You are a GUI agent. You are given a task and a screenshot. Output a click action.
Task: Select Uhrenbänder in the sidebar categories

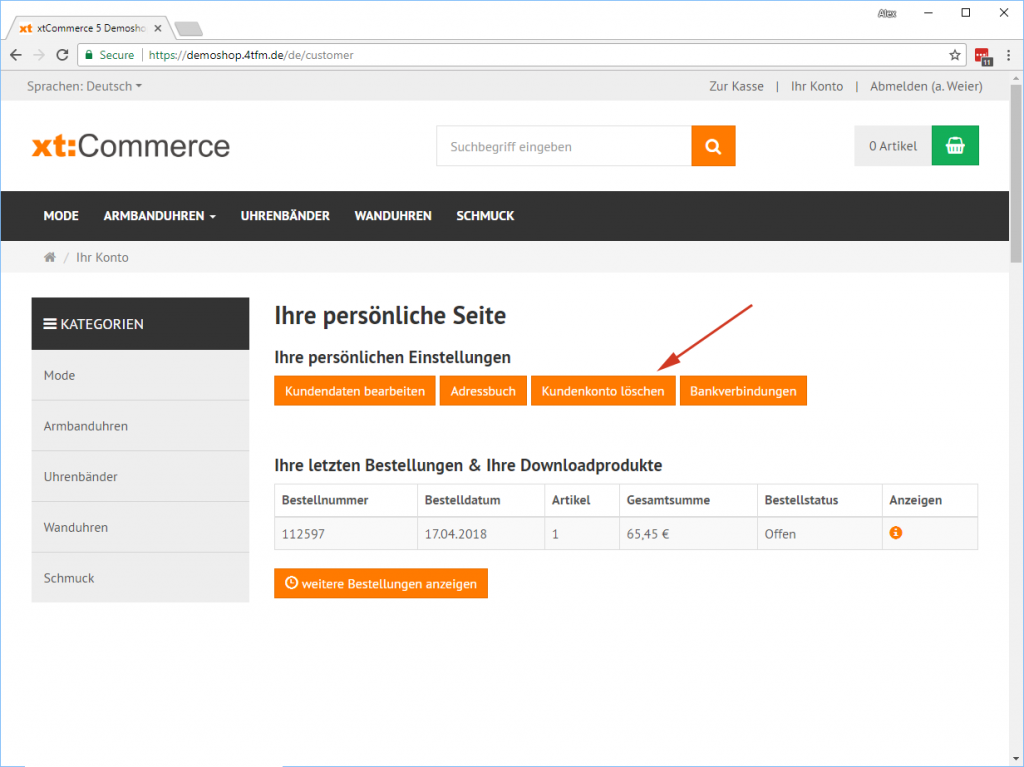[81, 477]
